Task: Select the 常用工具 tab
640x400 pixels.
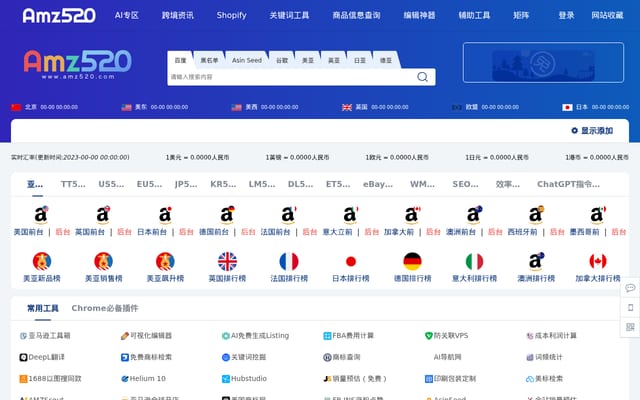Action: pyautogui.click(x=42, y=308)
